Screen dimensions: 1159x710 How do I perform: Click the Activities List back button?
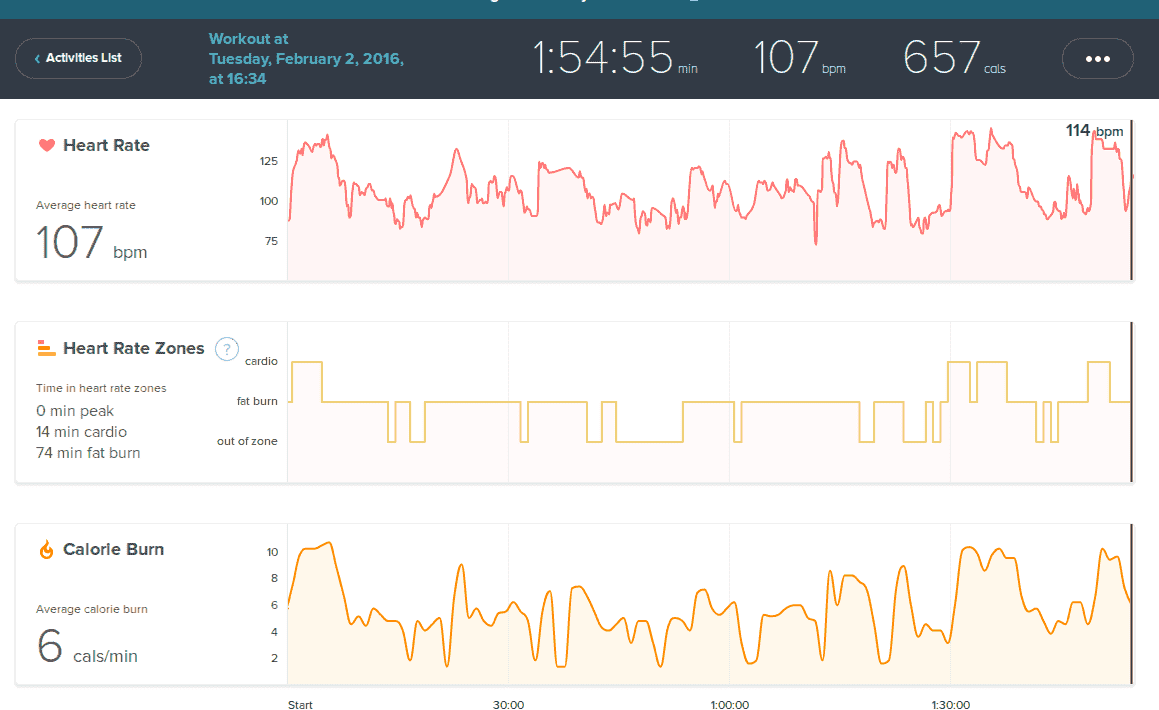tap(78, 58)
